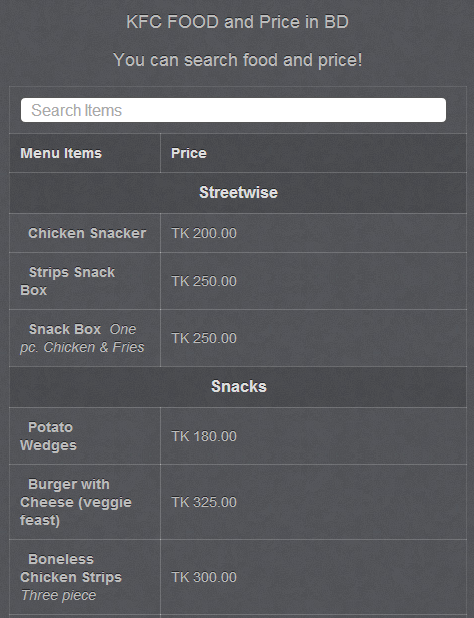Screen dimensions: 474x618
Task: Select the Strips Snack Box item
Action: point(67,281)
